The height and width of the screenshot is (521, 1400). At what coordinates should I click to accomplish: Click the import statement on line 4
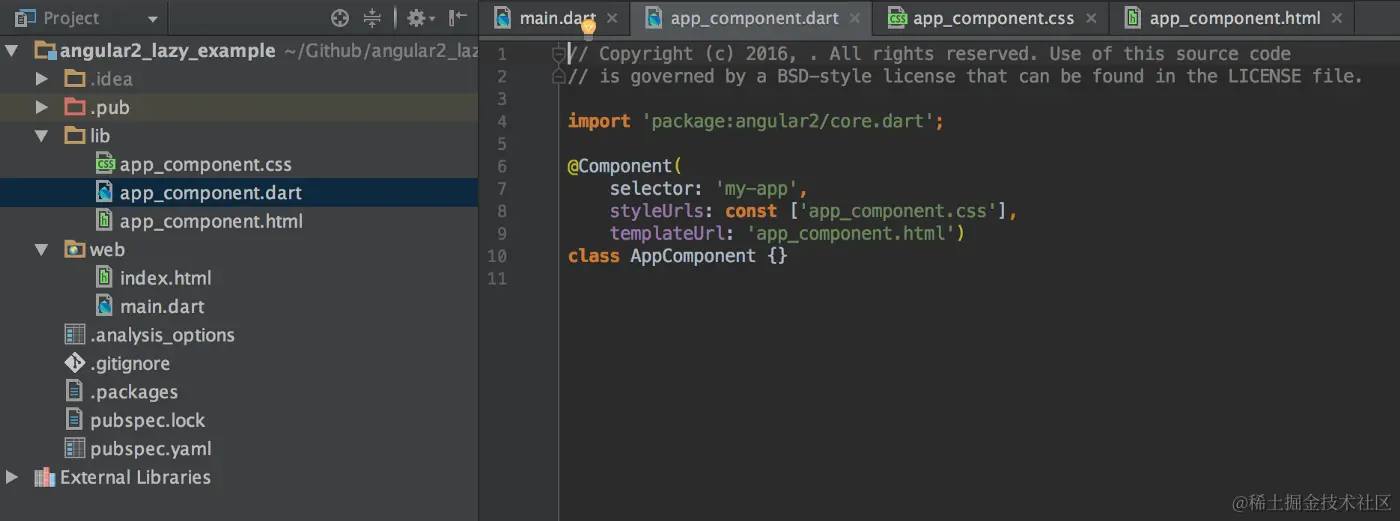point(756,121)
